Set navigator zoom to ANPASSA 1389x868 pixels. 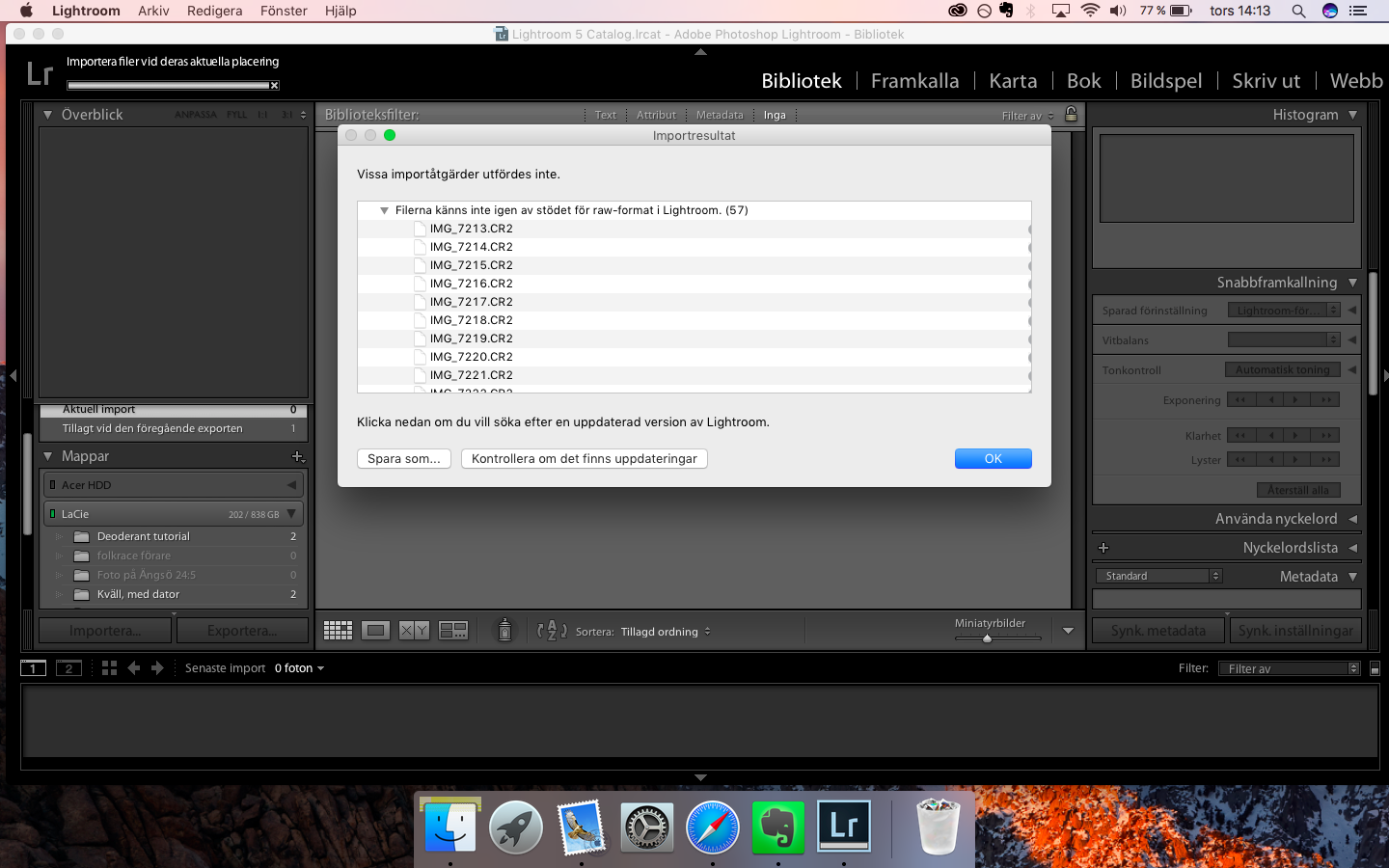pos(196,115)
